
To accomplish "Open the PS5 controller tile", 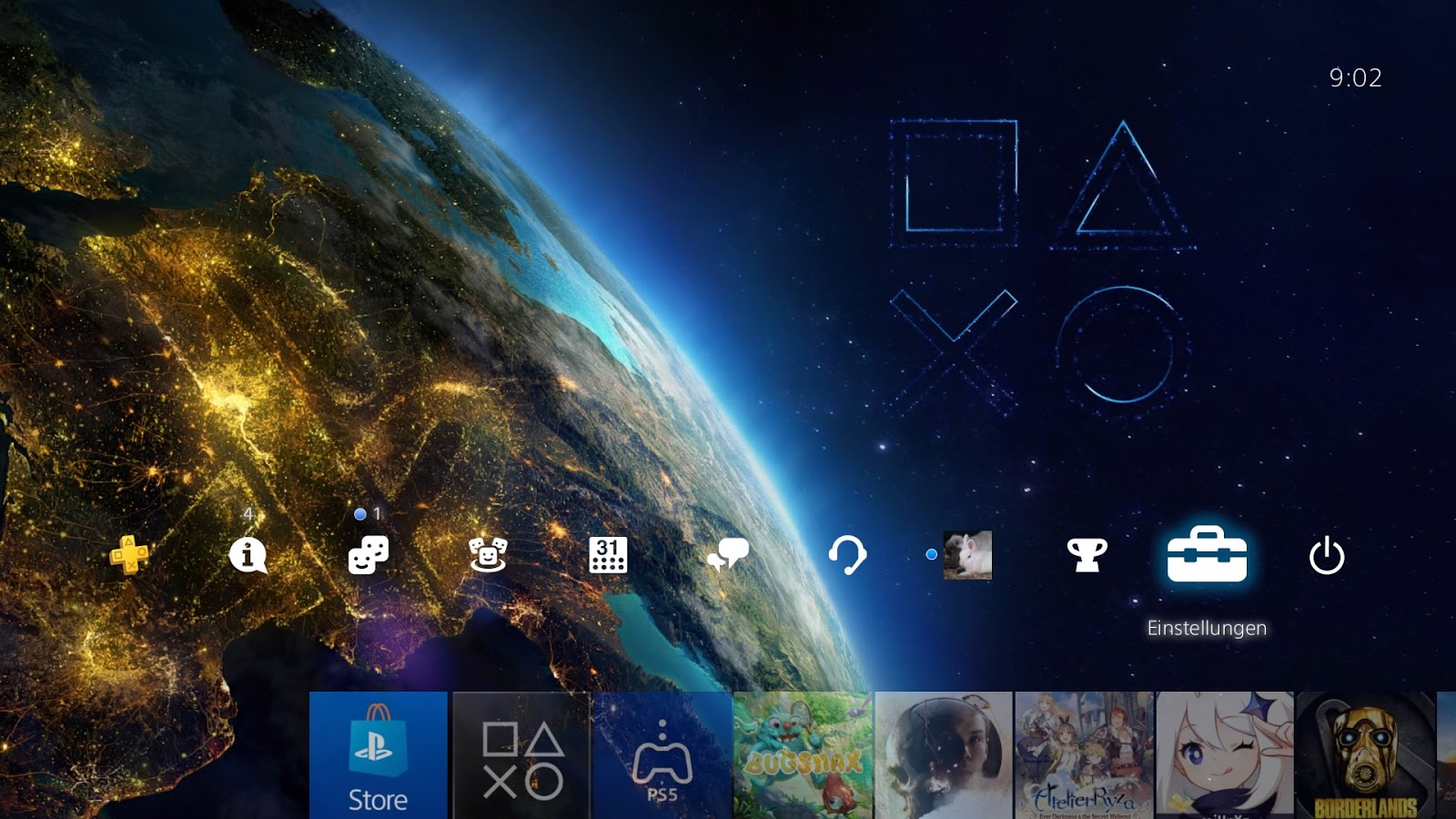I will tap(662, 755).
